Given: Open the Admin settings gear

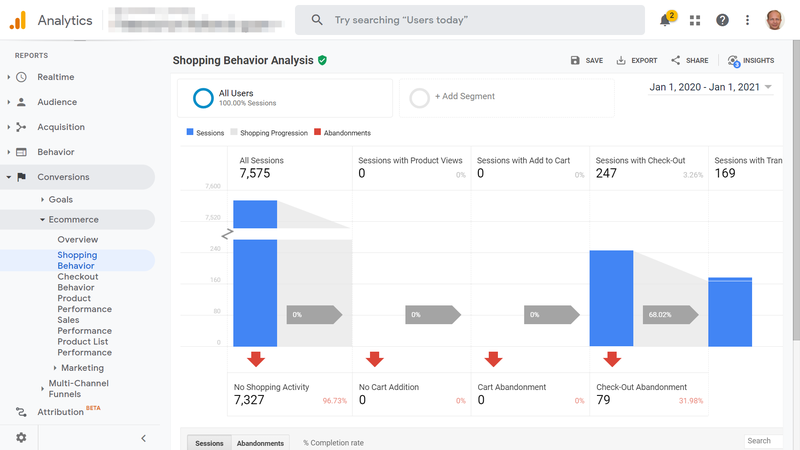Looking at the screenshot, I should (21, 438).
